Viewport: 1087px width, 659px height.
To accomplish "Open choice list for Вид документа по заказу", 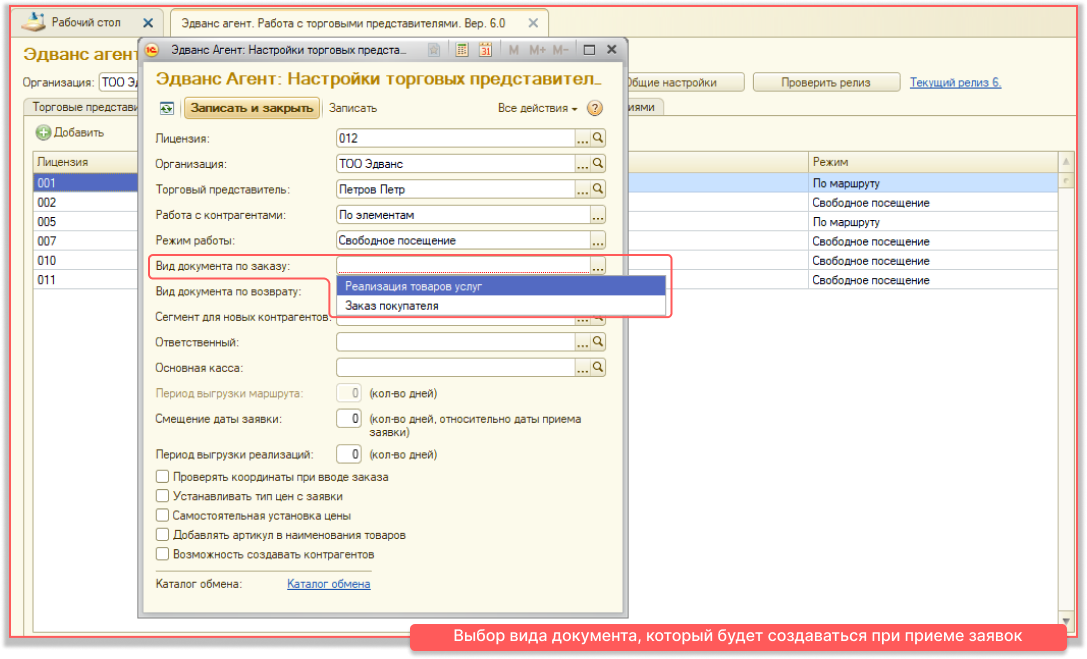I will (598, 266).
